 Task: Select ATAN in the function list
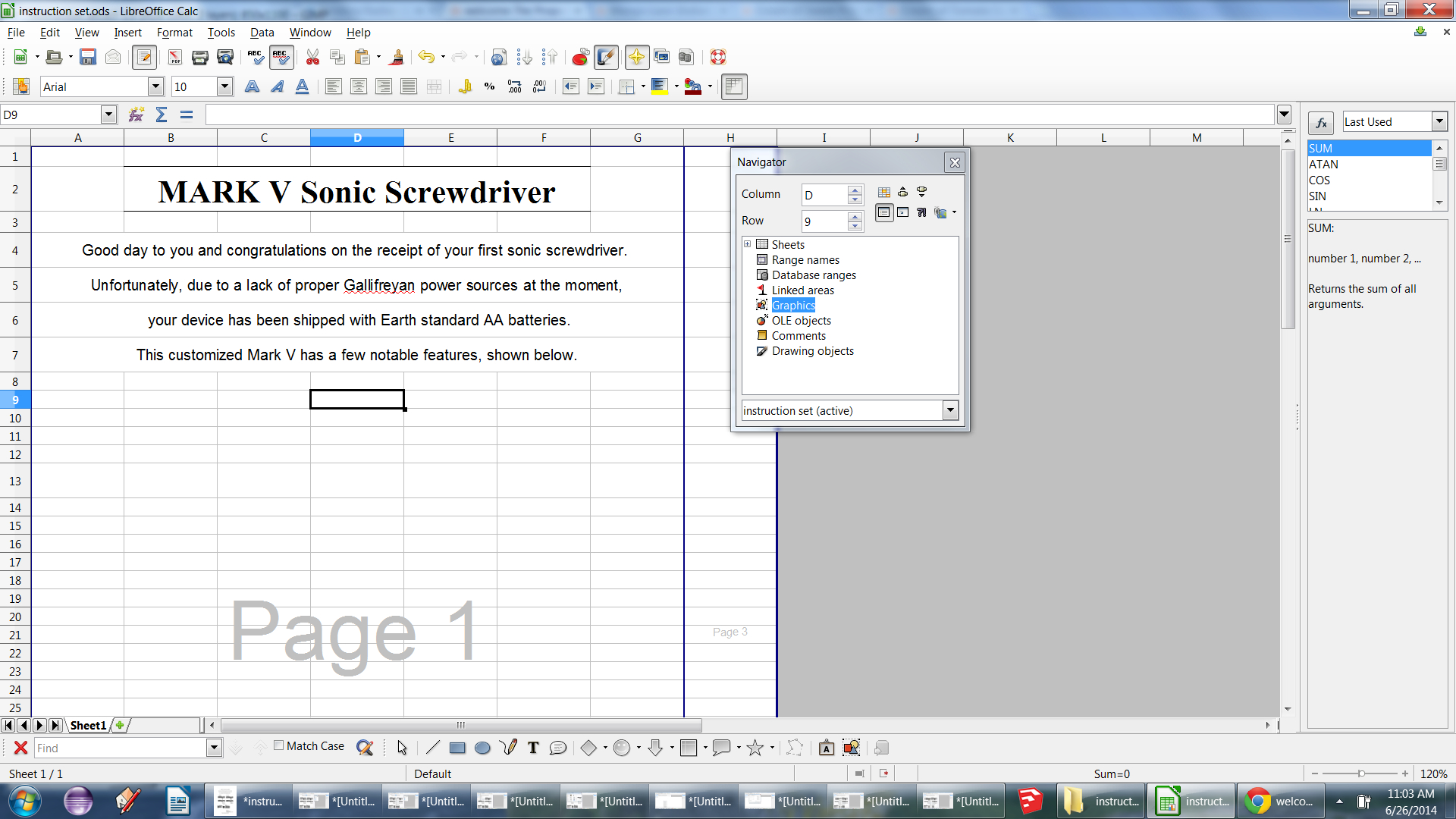1323,165
